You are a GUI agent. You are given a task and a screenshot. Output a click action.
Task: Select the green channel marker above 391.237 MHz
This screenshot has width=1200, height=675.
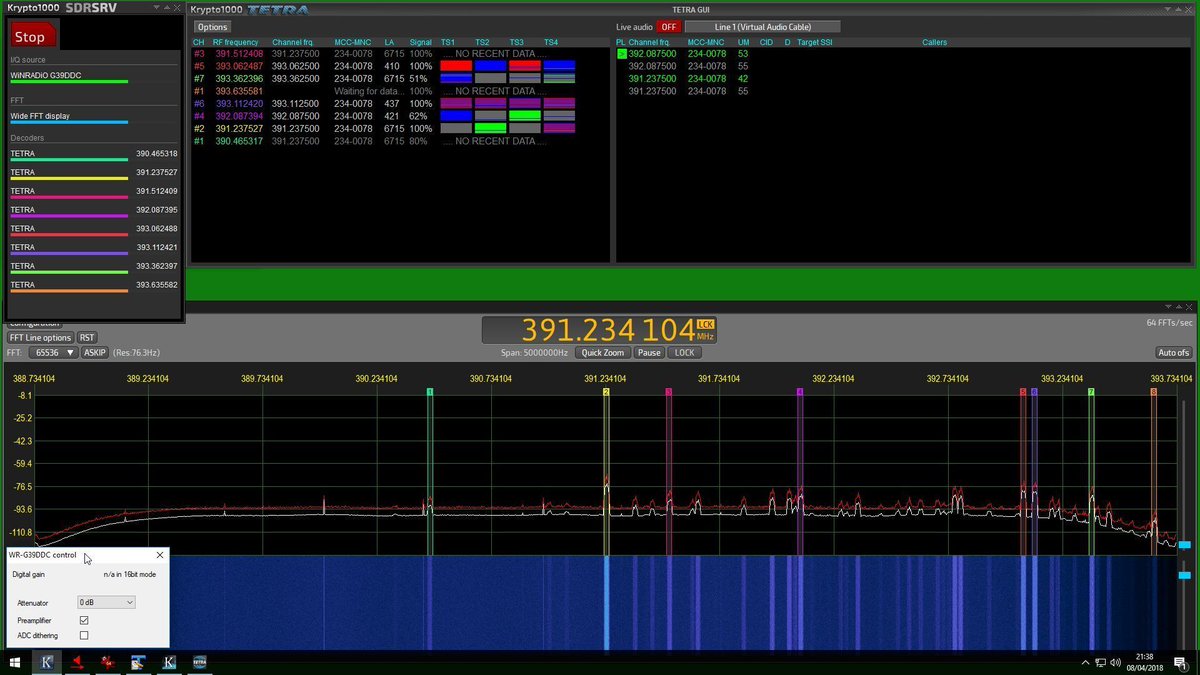[x=605, y=392]
